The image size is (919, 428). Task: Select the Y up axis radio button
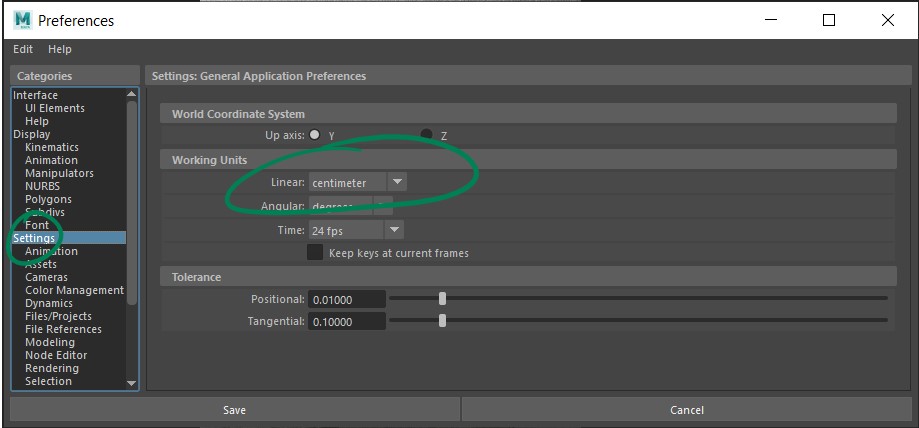coord(315,134)
